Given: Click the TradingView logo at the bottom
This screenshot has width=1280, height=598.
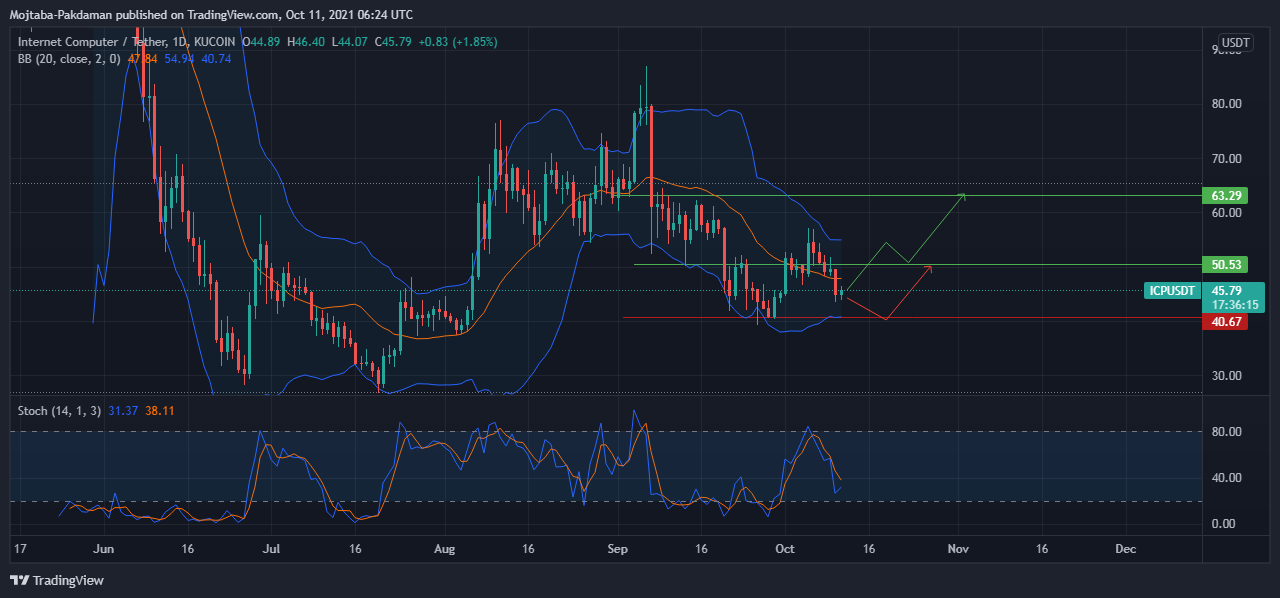Looking at the screenshot, I should [57, 580].
